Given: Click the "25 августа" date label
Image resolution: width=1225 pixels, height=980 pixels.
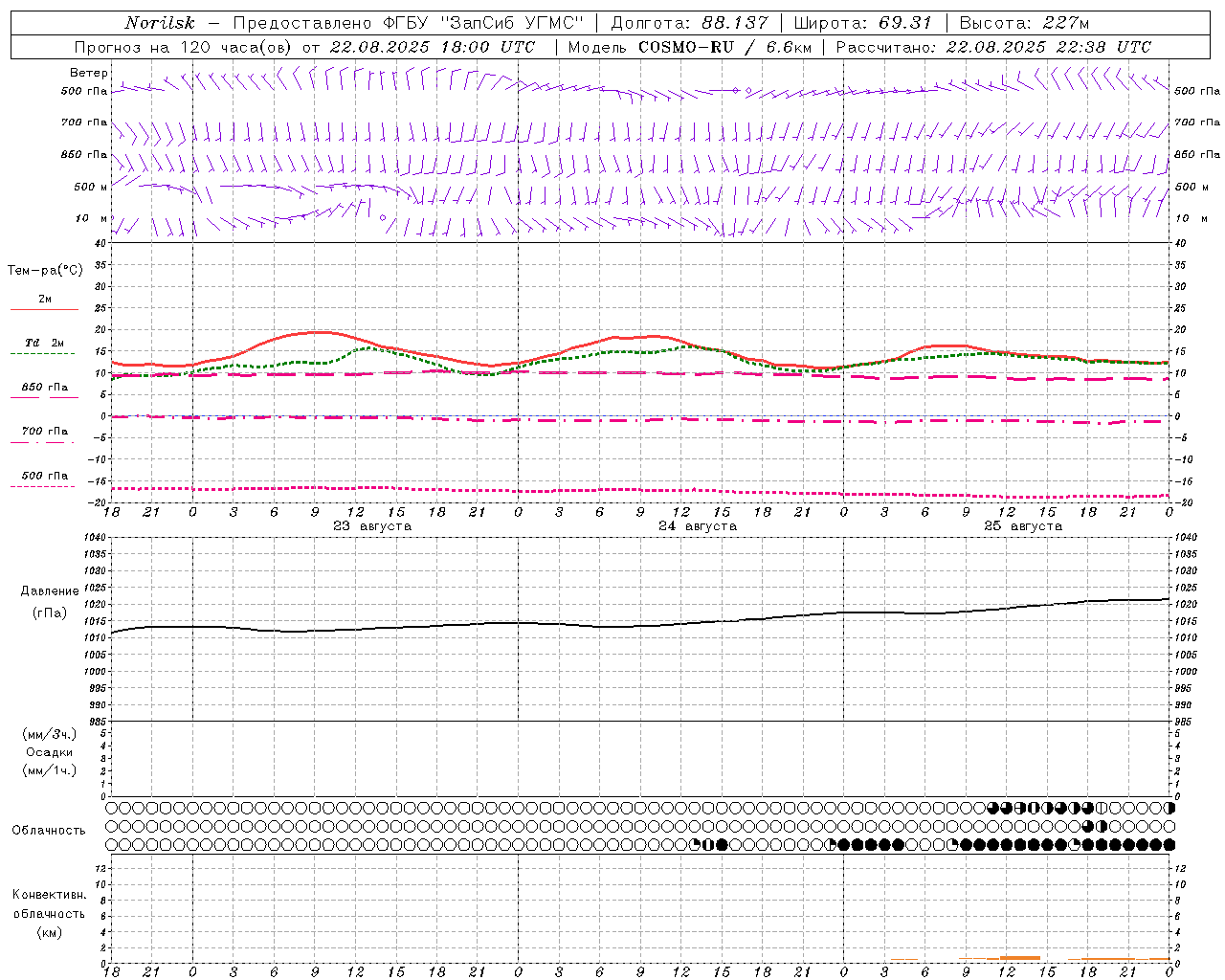Looking at the screenshot, I should (x=1023, y=526).
